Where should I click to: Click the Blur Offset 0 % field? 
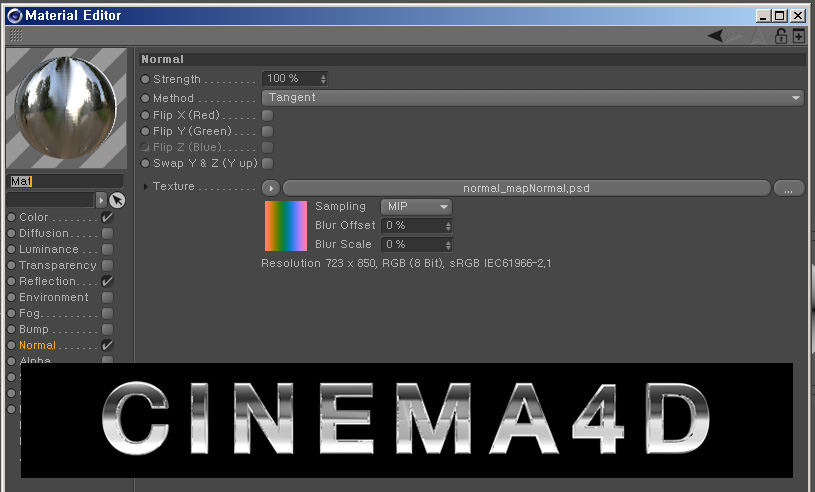coord(417,226)
